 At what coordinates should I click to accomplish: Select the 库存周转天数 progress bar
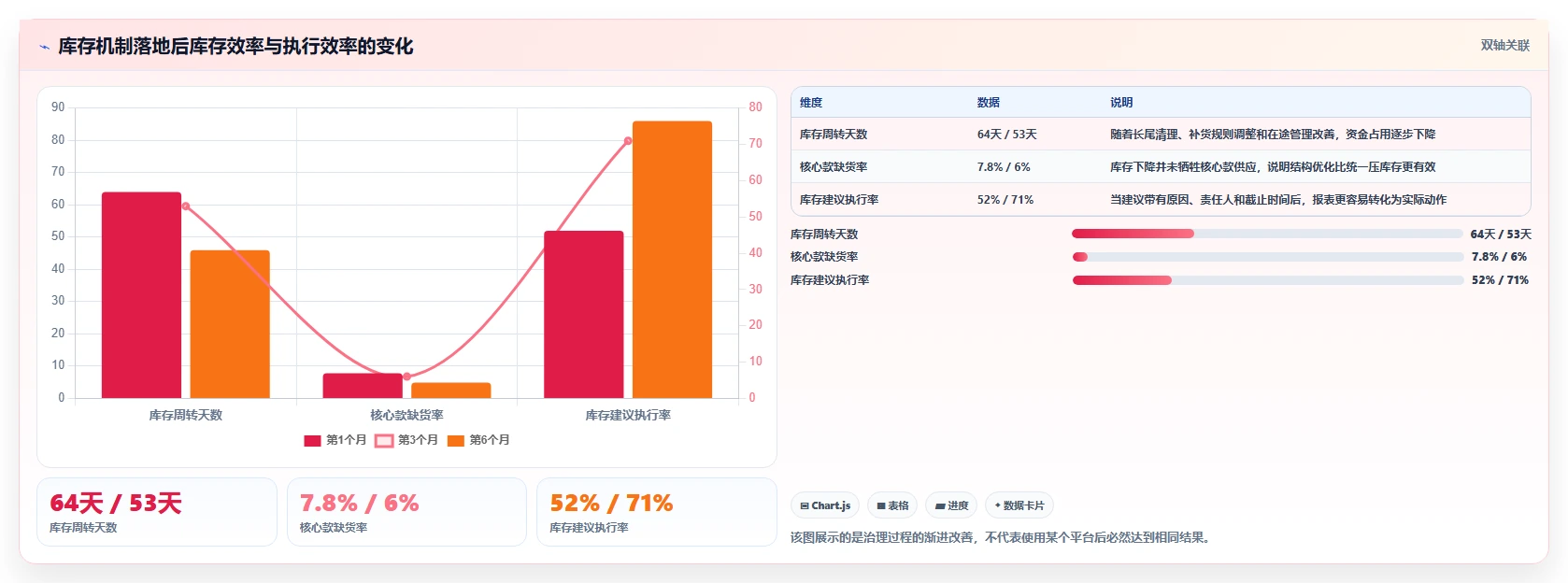coord(1267,234)
